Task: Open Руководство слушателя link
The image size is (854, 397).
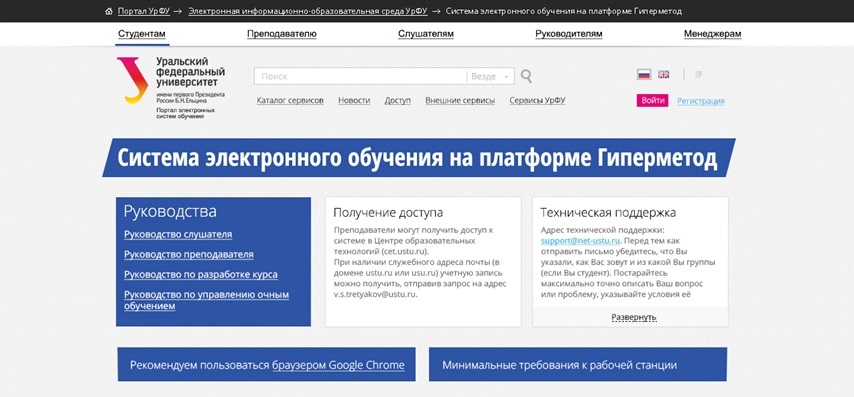Action: (x=178, y=234)
